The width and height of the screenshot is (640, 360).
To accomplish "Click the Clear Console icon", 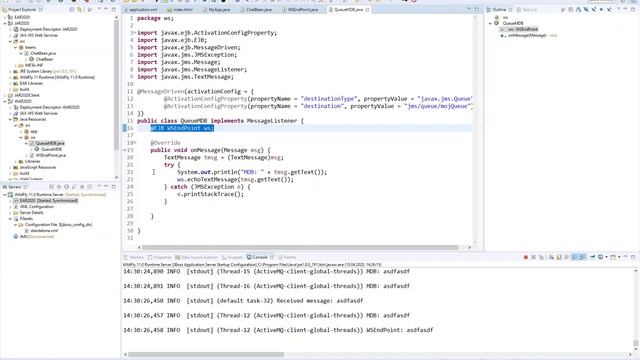I will pos(551,257).
